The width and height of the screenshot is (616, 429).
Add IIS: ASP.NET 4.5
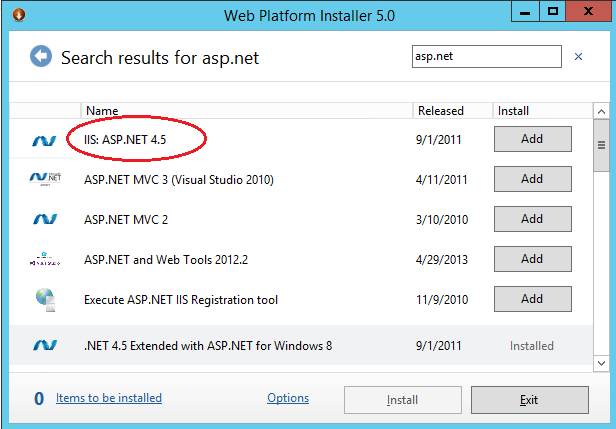[533, 139]
